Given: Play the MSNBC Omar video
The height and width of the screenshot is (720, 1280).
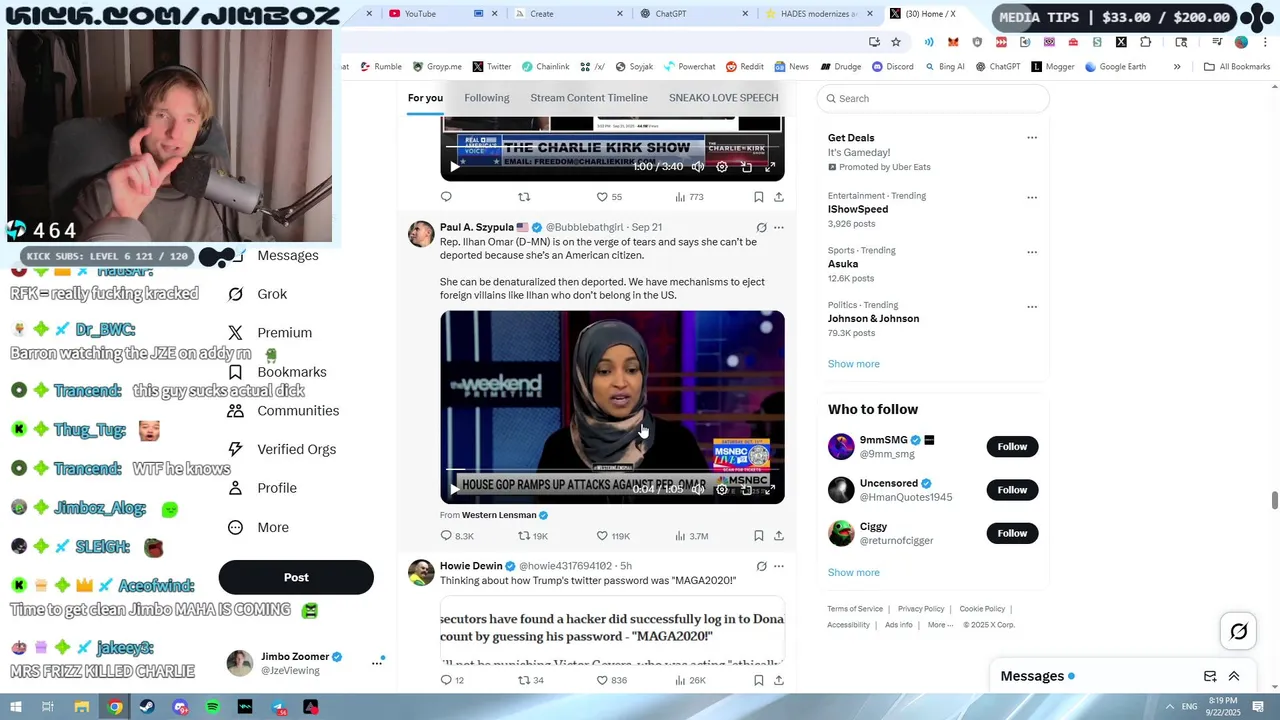Looking at the screenshot, I should [455, 489].
